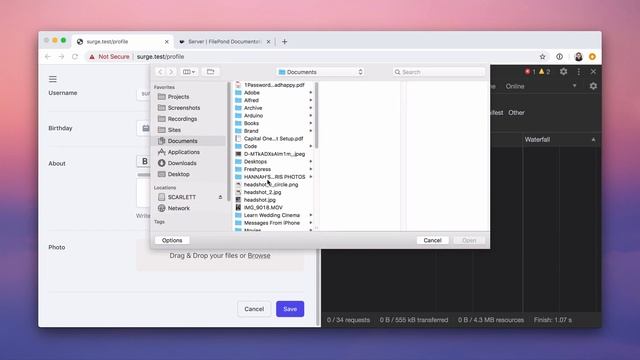Toggle bold in About editor
This screenshot has height=360, width=640.
pyautogui.click(x=144, y=161)
